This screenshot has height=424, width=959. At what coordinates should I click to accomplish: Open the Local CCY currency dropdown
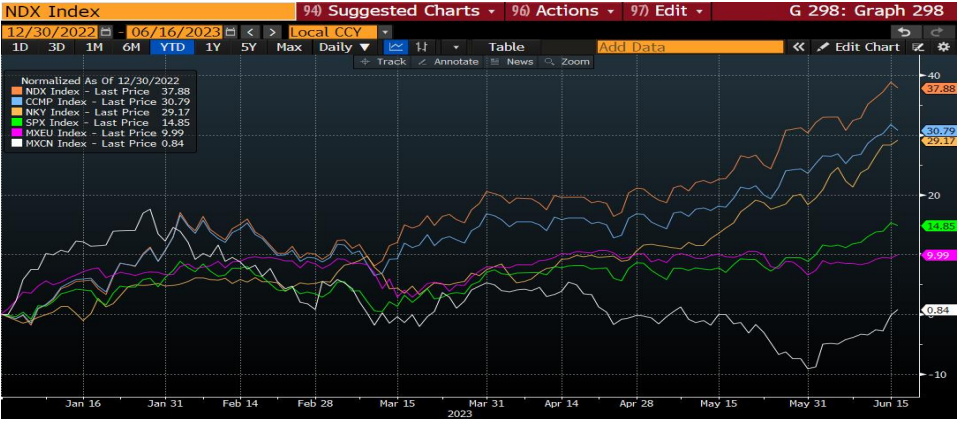[x=385, y=32]
